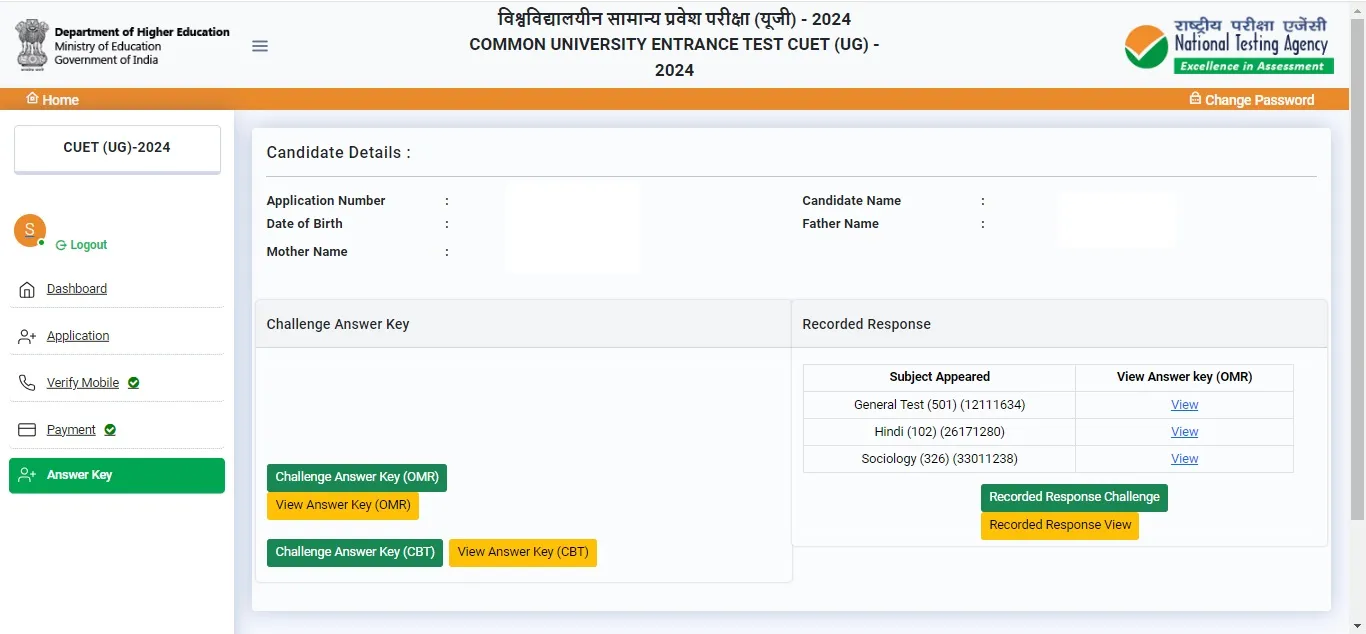Image resolution: width=1366 pixels, height=634 pixels.
Task: Click the General Test (501) (12111634) cell
Action: [939, 405]
